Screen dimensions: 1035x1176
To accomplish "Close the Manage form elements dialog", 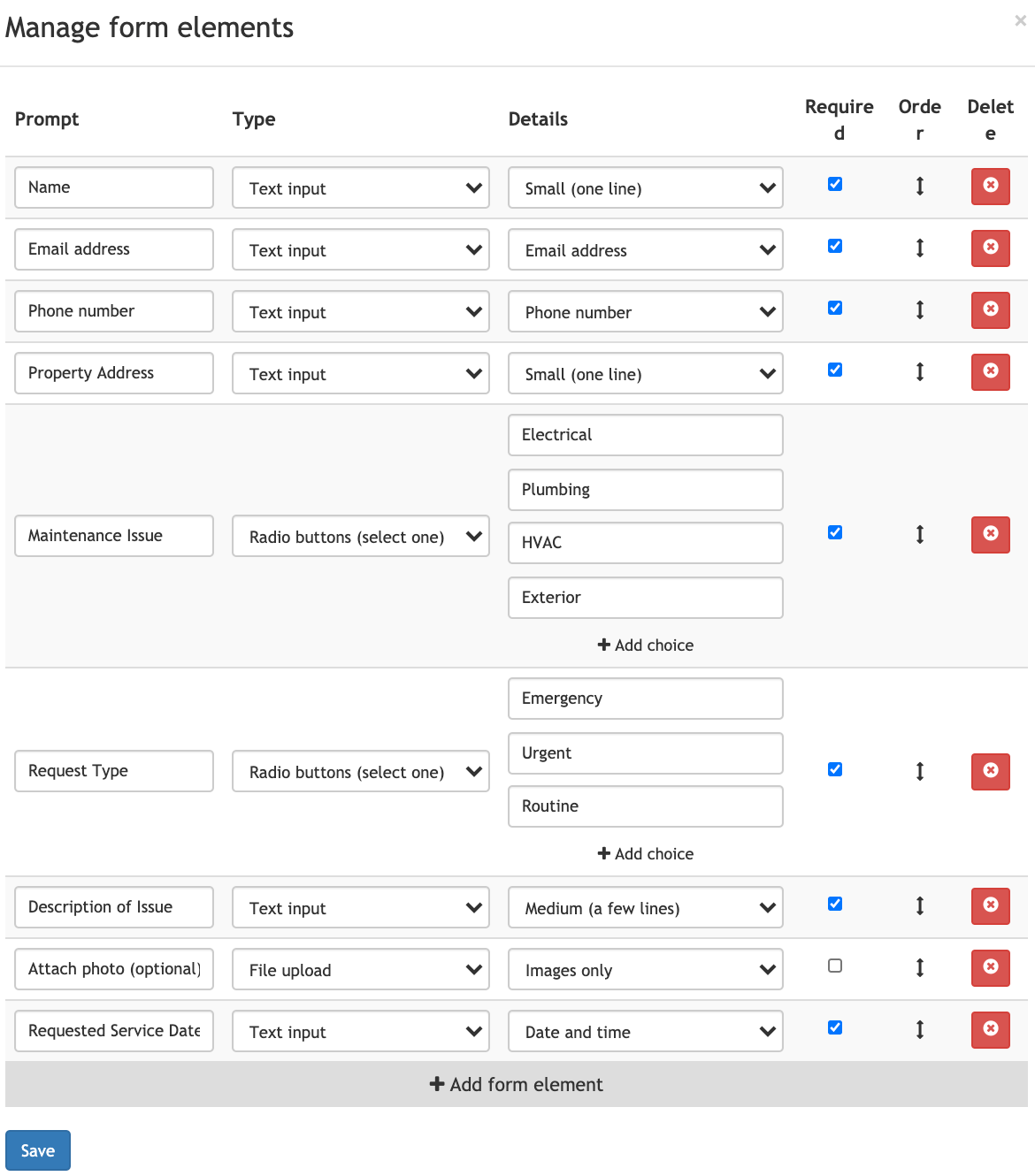I will (1020, 20).
